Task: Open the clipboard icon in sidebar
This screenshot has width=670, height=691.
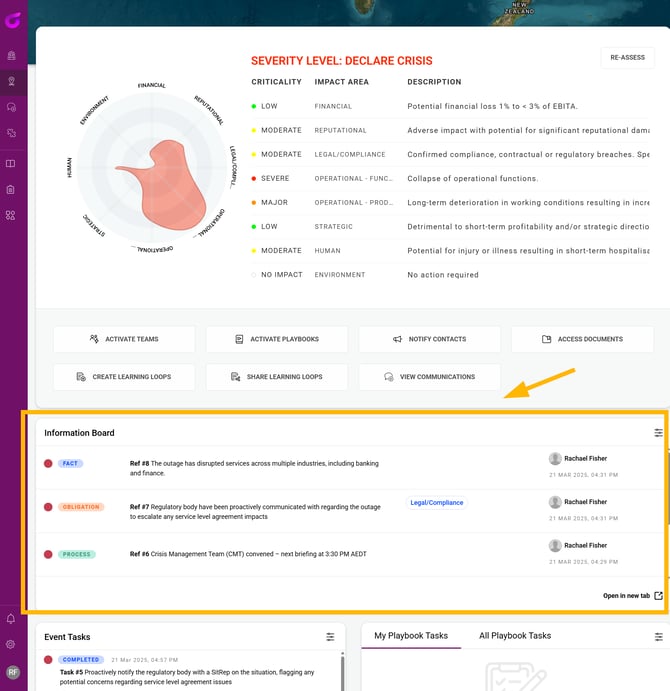Action: pyautogui.click(x=11, y=189)
